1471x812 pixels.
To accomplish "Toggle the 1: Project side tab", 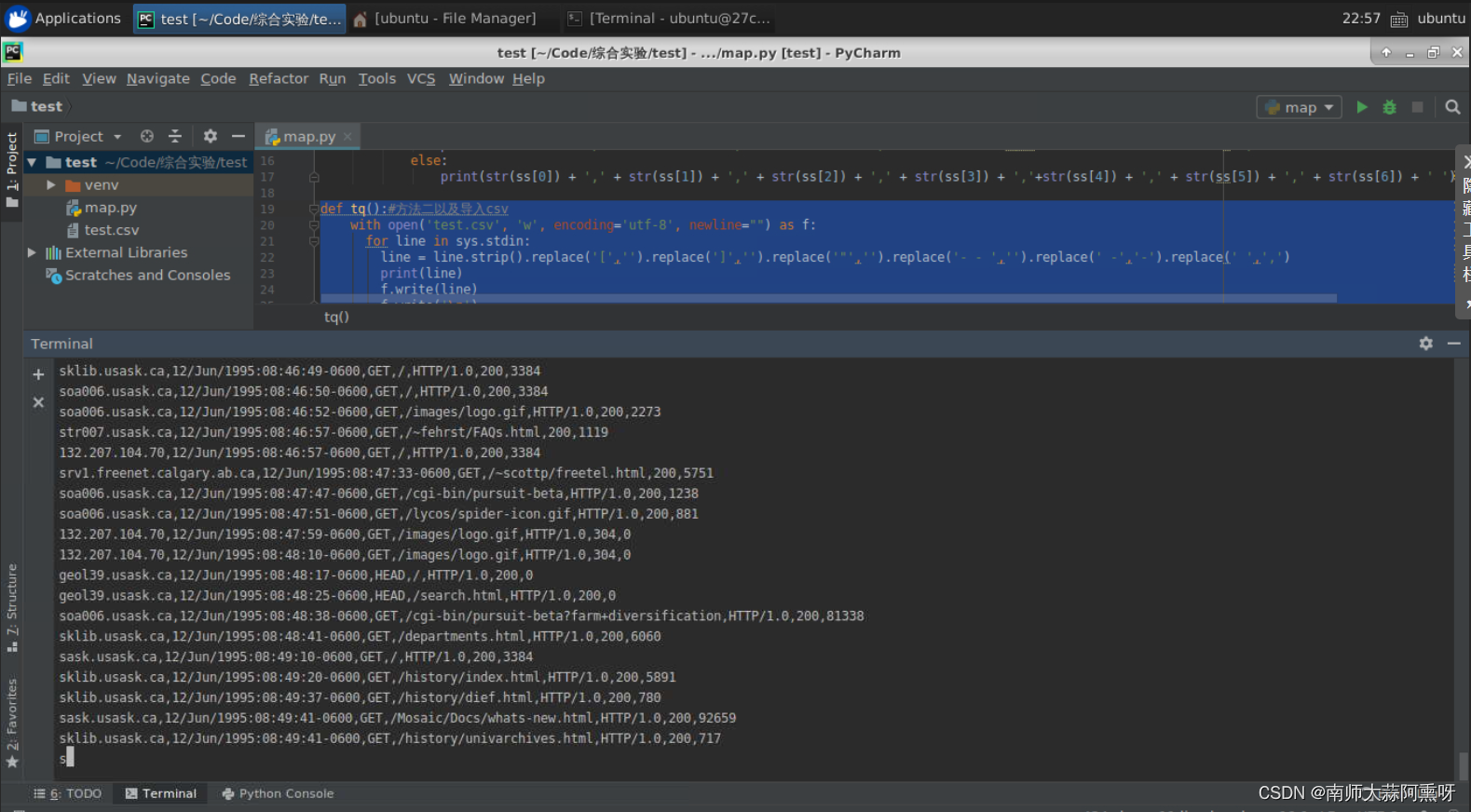I will (x=12, y=171).
